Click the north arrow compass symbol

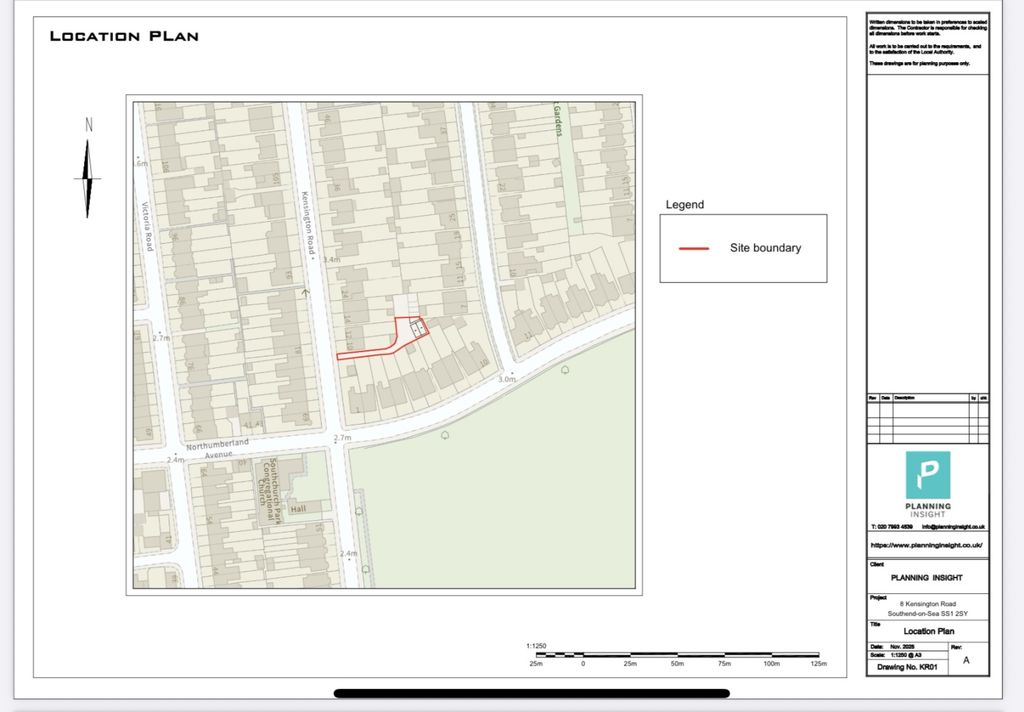[x=88, y=169]
